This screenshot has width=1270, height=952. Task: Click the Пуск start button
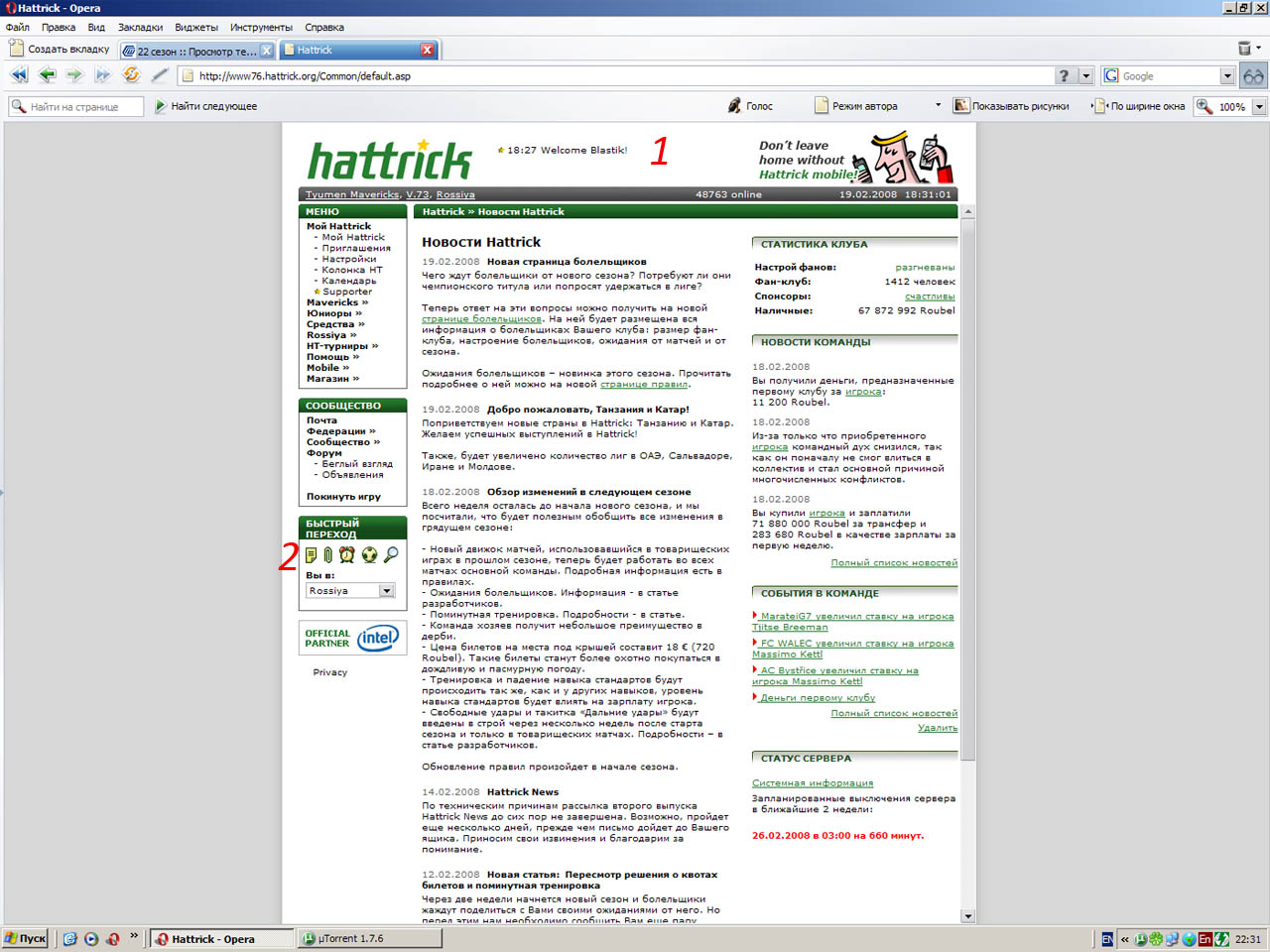[x=25, y=938]
